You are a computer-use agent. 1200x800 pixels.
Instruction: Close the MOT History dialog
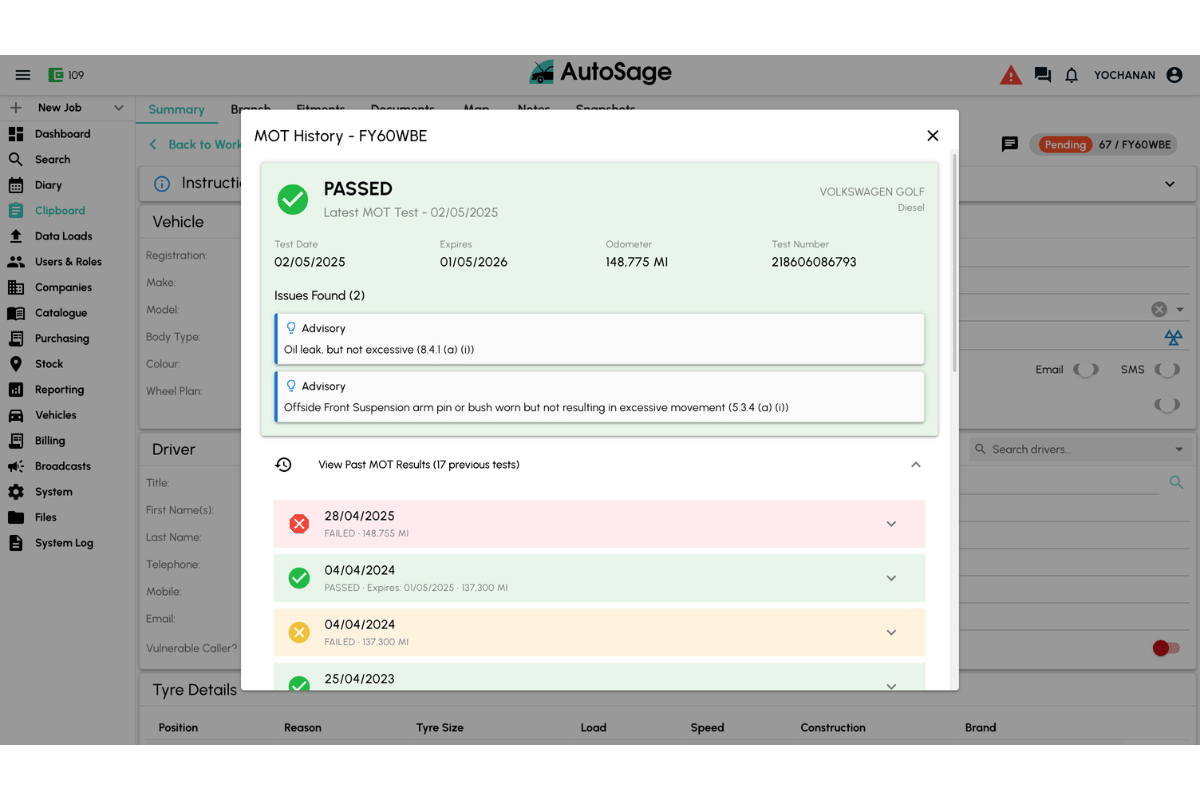click(x=932, y=136)
